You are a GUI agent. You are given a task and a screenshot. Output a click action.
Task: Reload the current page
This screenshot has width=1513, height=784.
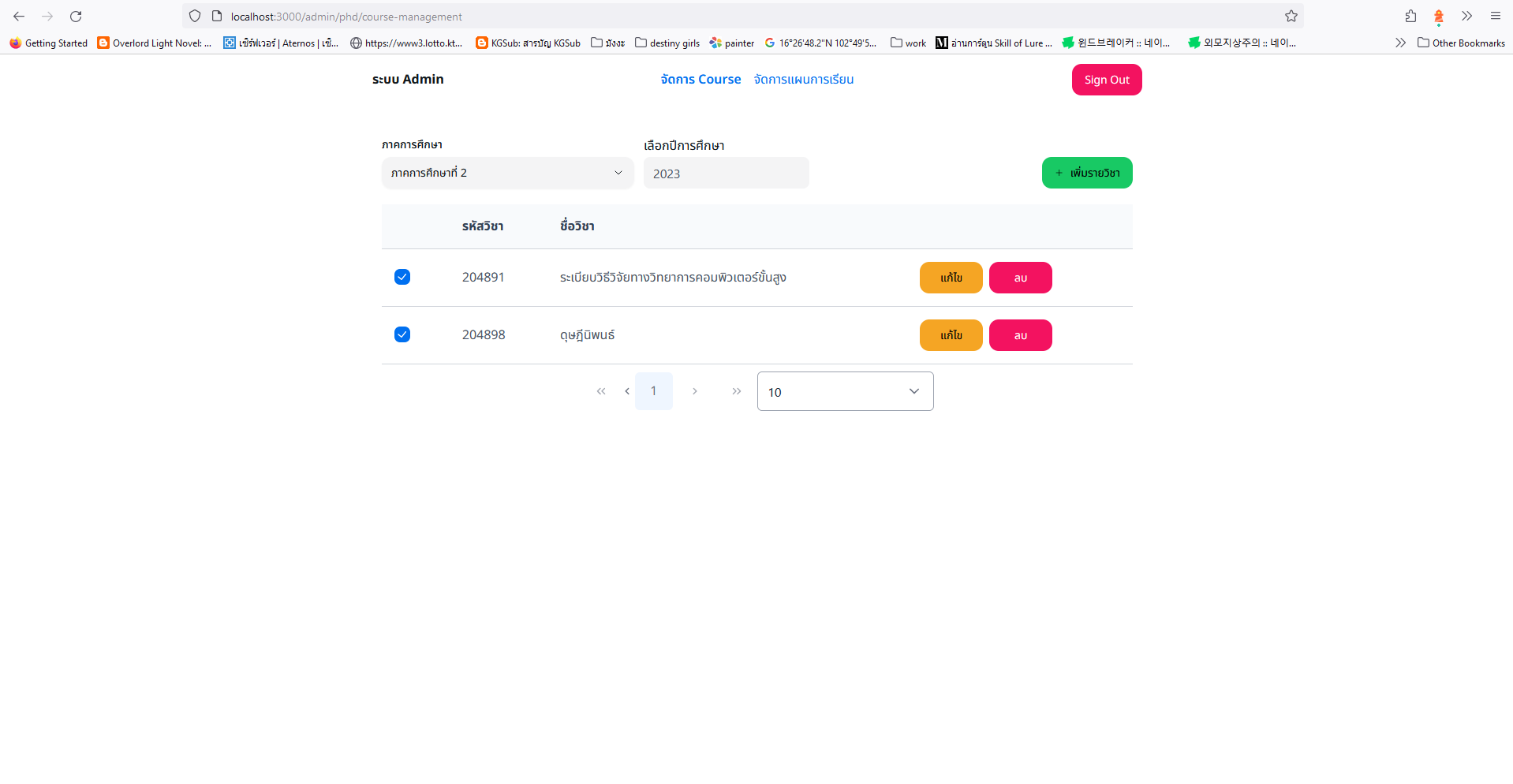(76, 16)
